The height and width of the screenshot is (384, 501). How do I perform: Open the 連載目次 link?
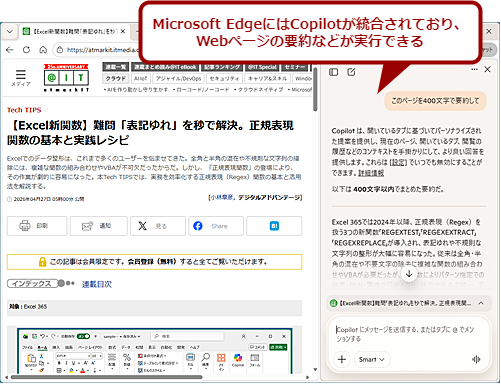pos(97,284)
